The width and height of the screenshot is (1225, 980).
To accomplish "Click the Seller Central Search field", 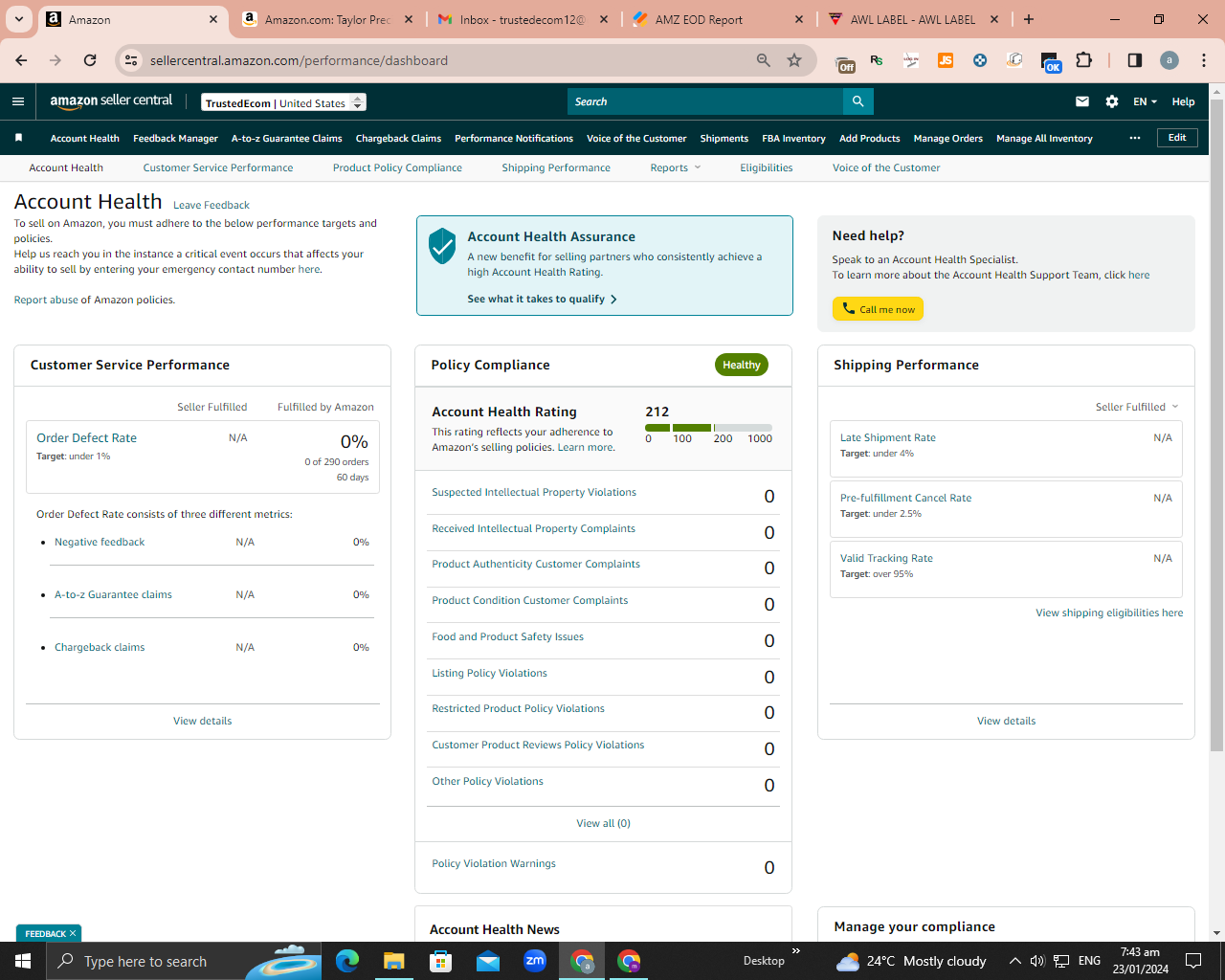I will pos(705,101).
